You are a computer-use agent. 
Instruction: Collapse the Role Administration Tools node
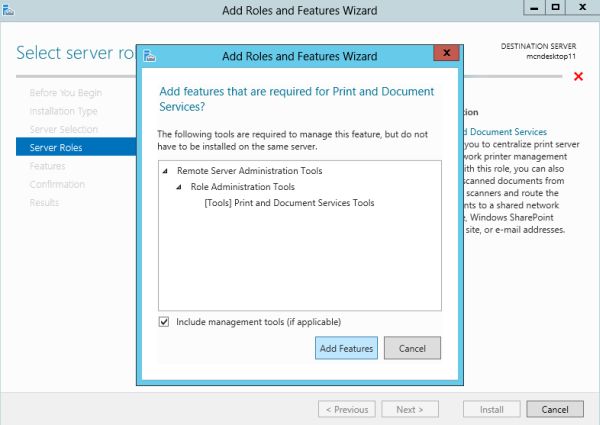pyautogui.click(x=179, y=187)
